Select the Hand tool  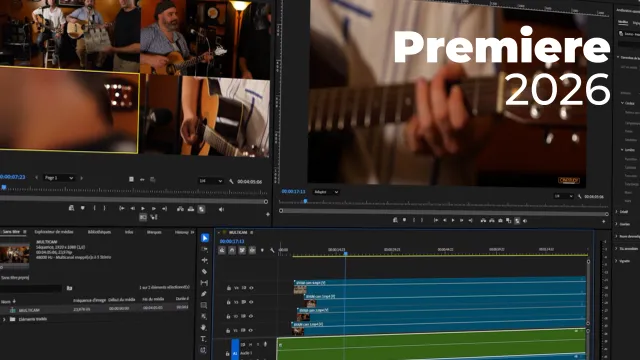[x=203, y=328]
